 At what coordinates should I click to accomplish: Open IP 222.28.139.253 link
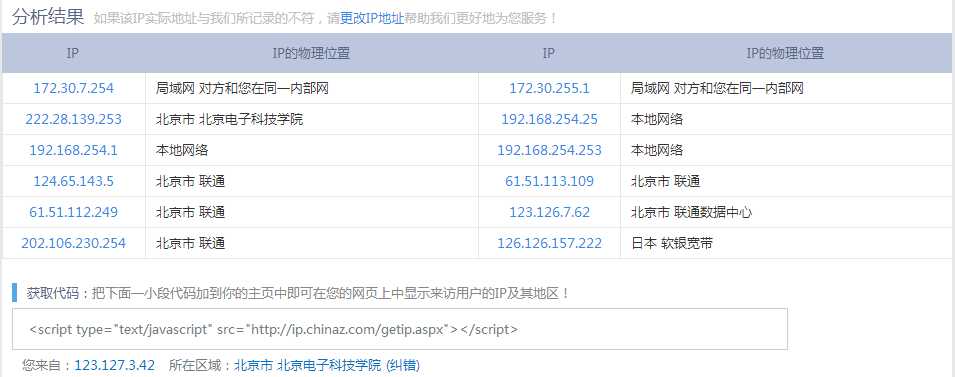click(x=73, y=119)
